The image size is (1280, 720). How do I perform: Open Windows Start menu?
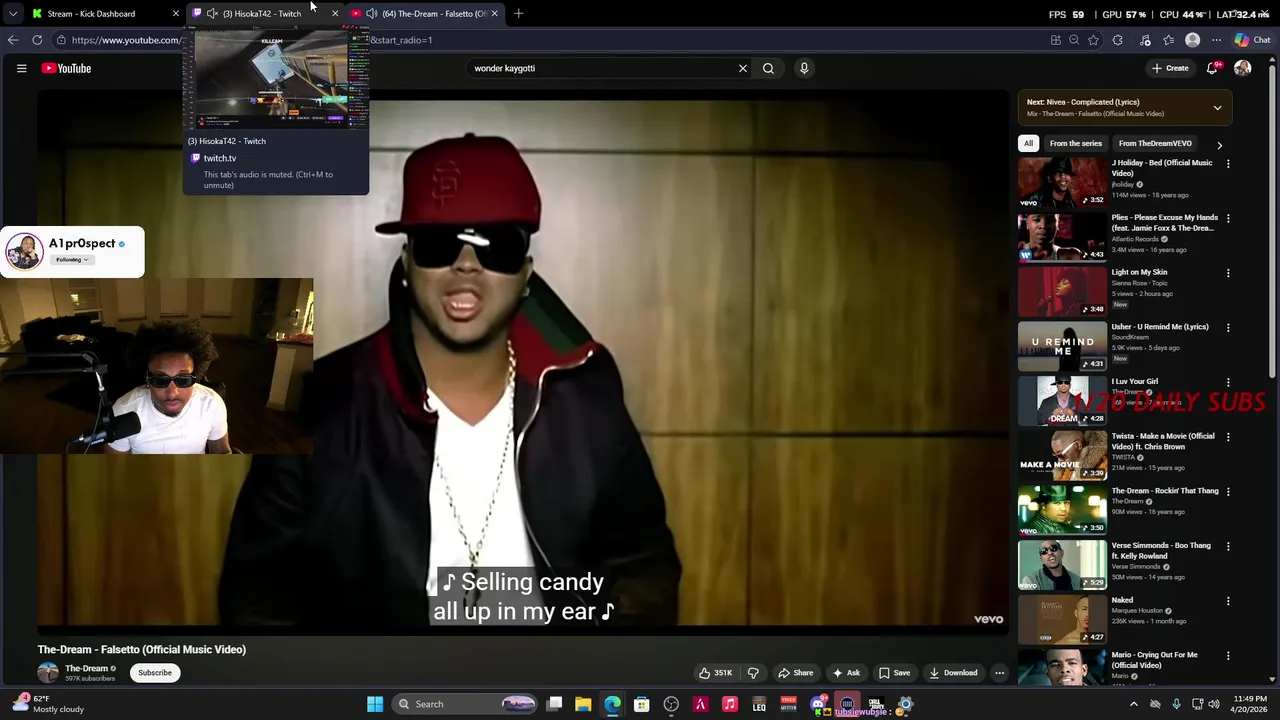375,704
